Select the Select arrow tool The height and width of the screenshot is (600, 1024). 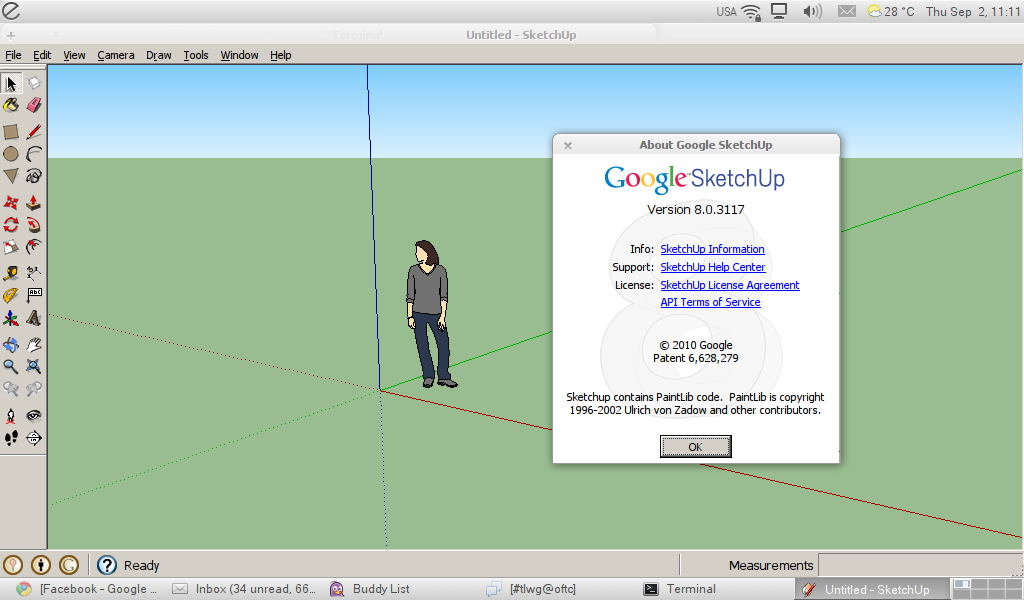pos(11,83)
